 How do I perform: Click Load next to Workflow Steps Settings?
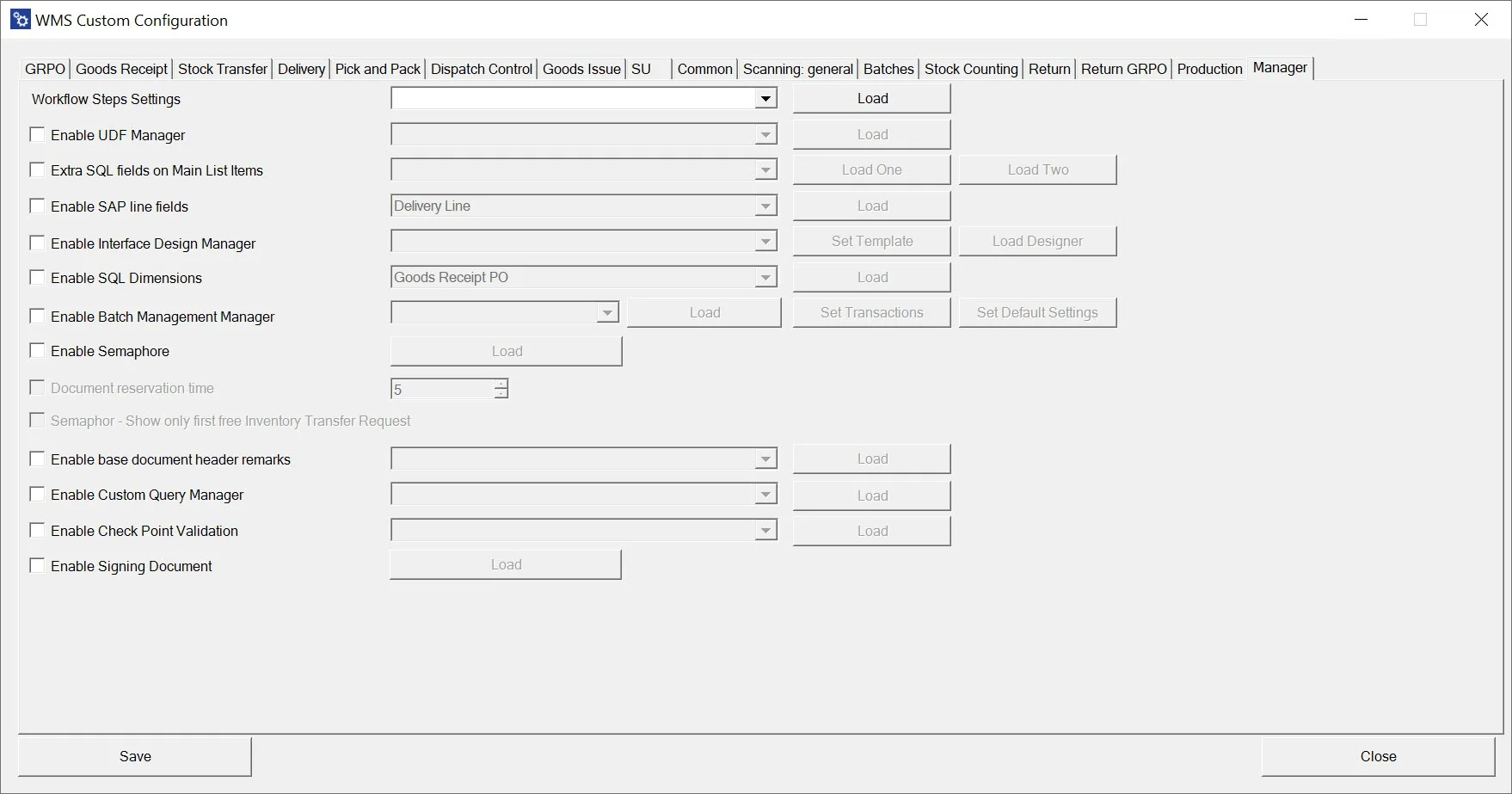[871, 99]
